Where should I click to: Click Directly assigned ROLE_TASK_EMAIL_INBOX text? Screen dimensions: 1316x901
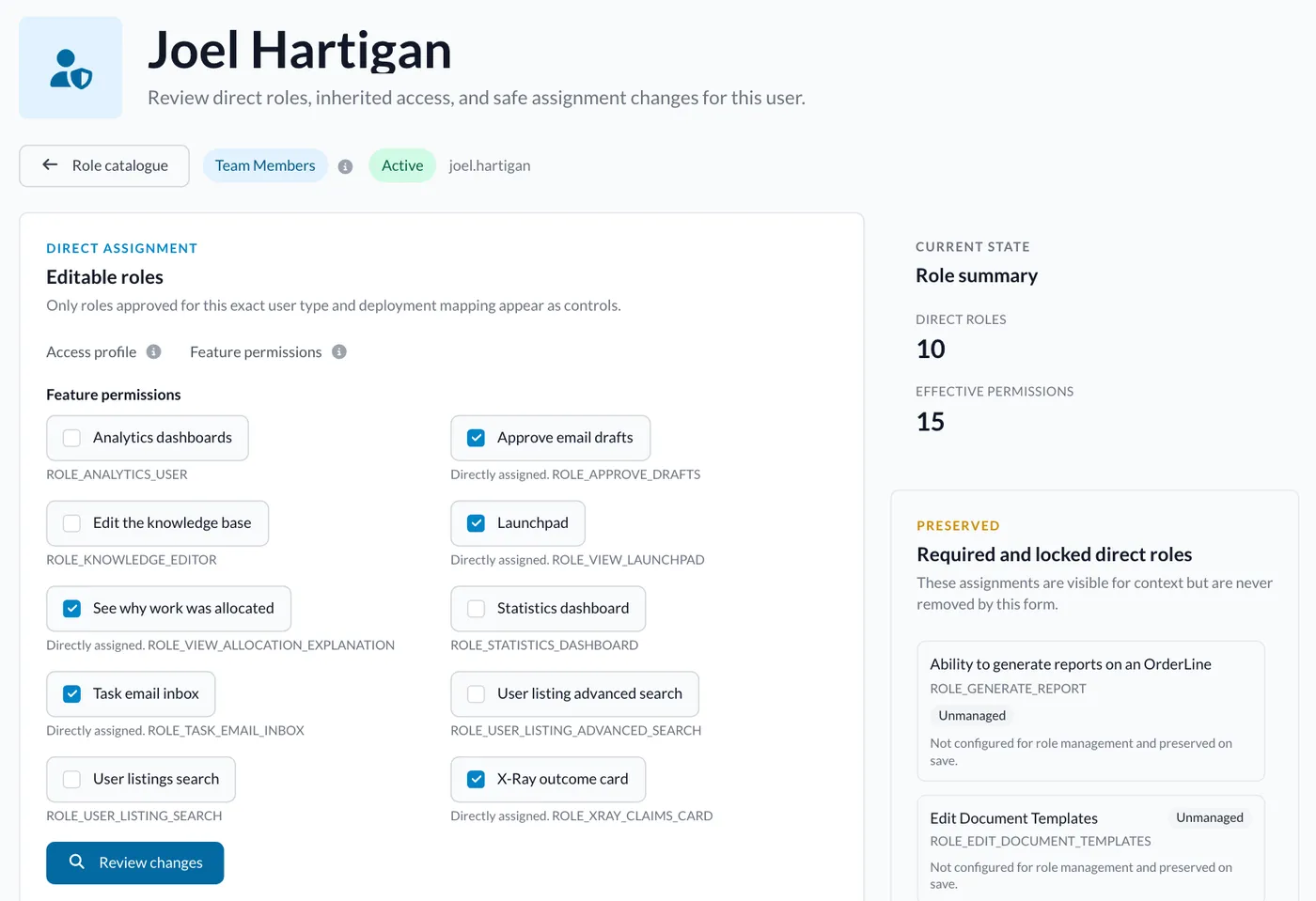click(175, 731)
